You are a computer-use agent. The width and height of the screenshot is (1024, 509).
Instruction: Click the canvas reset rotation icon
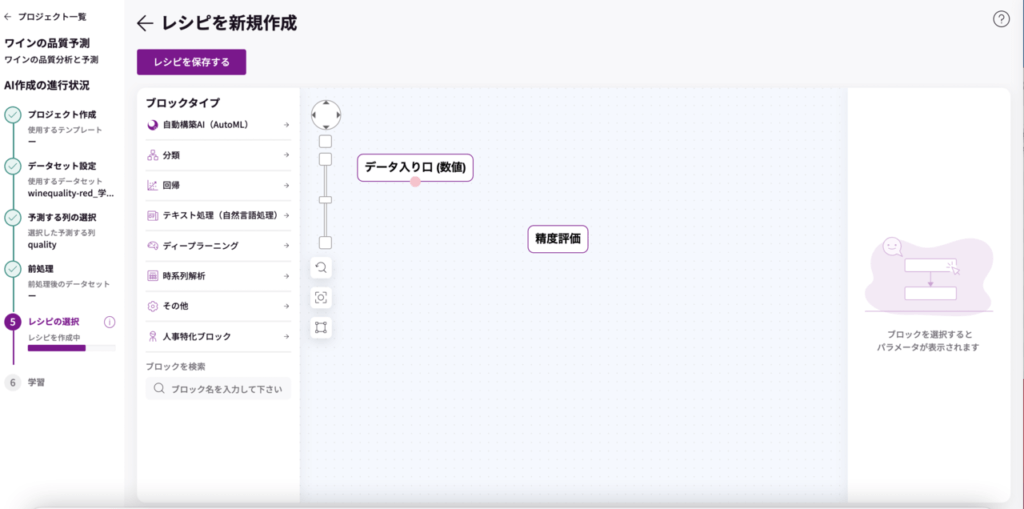321,267
